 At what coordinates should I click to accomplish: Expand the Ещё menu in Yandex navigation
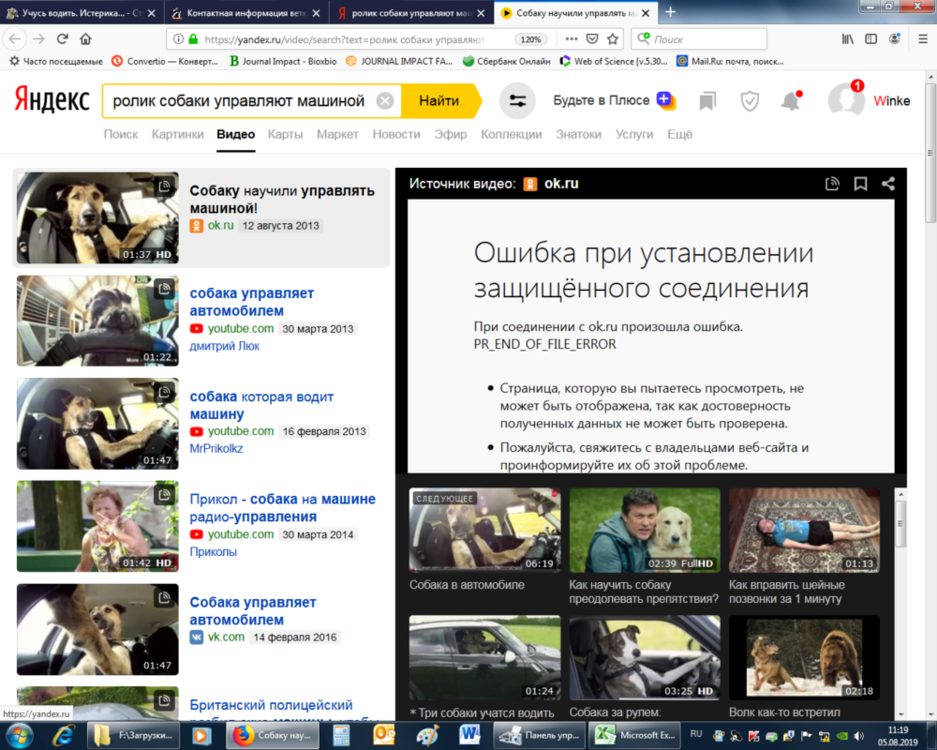click(x=679, y=133)
